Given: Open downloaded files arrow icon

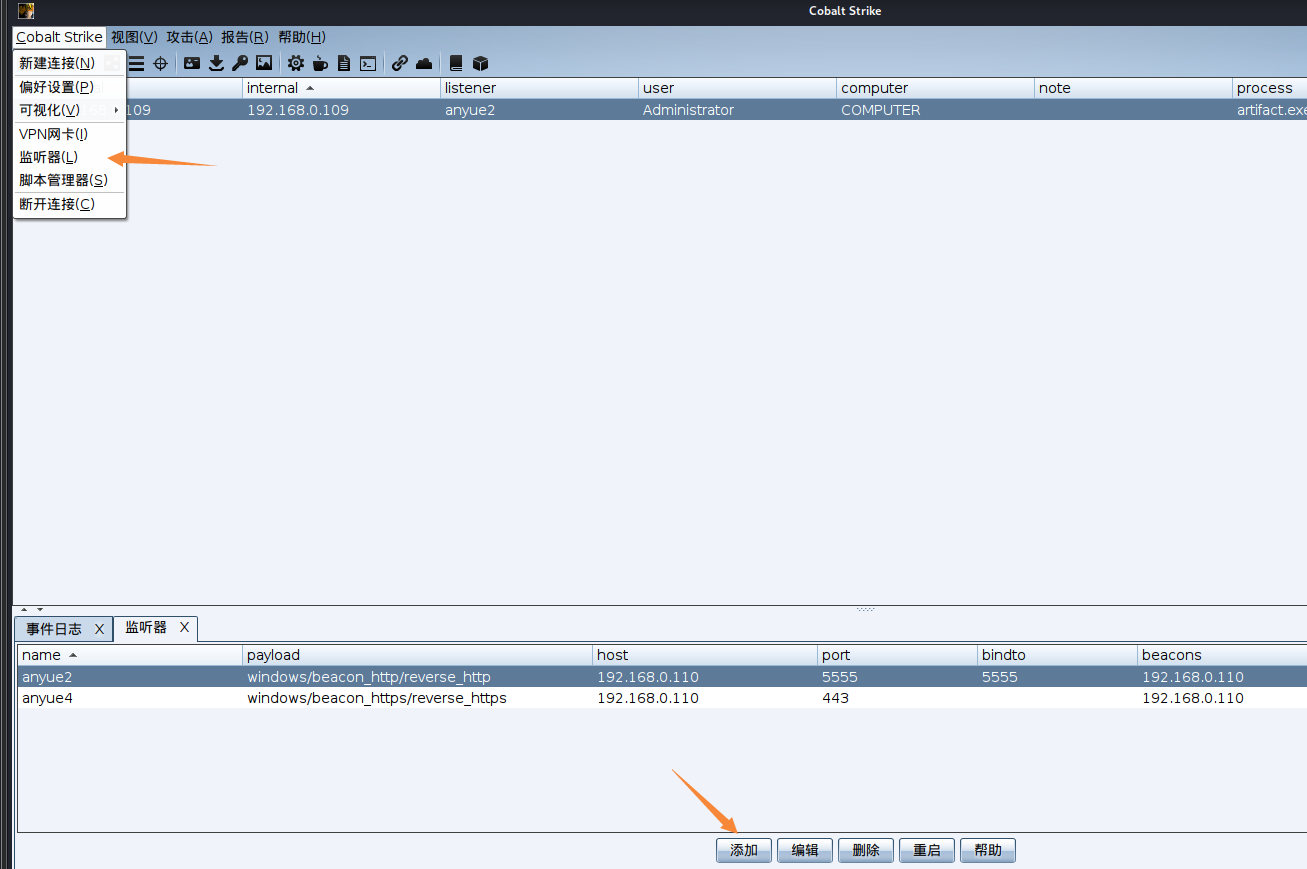Looking at the screenshot, I should click(216, 63).
